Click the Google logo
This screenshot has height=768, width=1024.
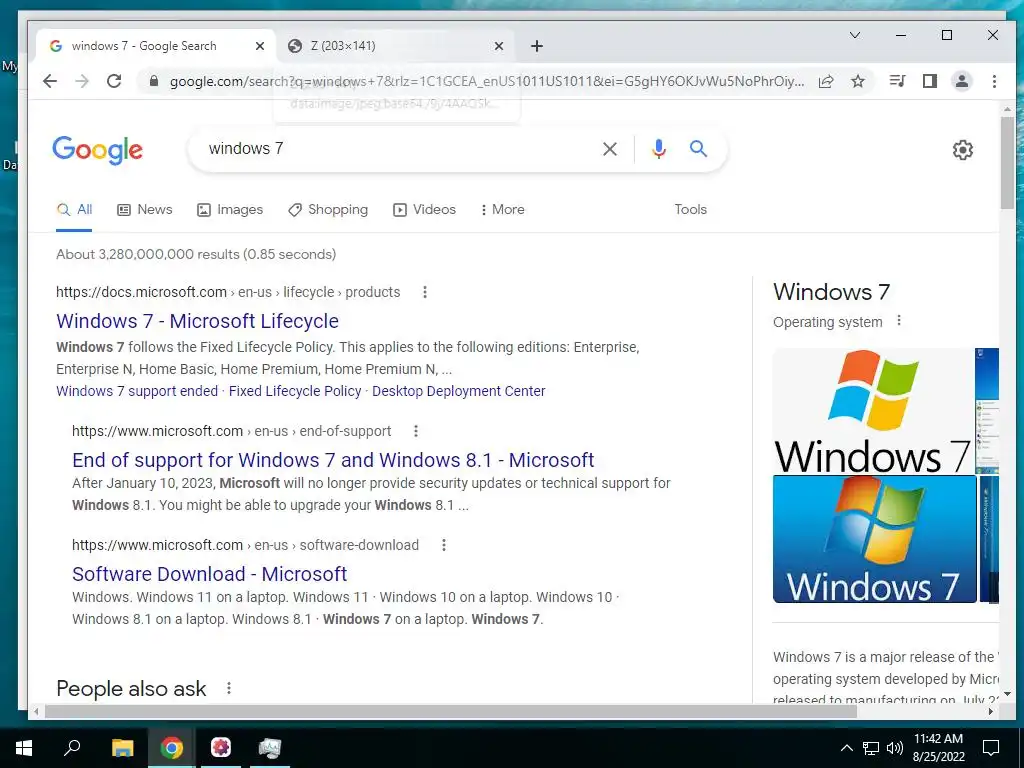[x=97, y=150]
